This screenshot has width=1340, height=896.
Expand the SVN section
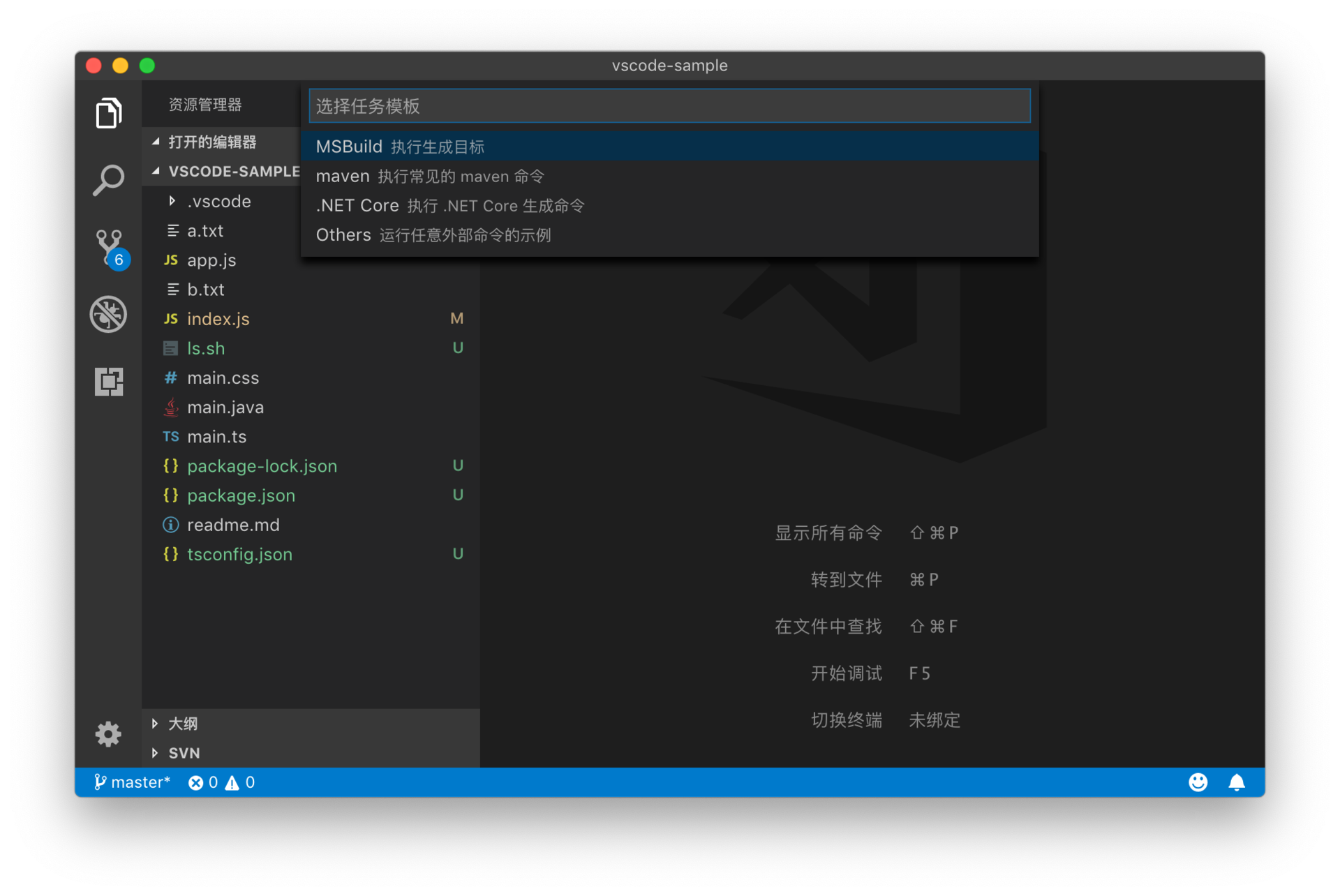click(x=184, y=753)
